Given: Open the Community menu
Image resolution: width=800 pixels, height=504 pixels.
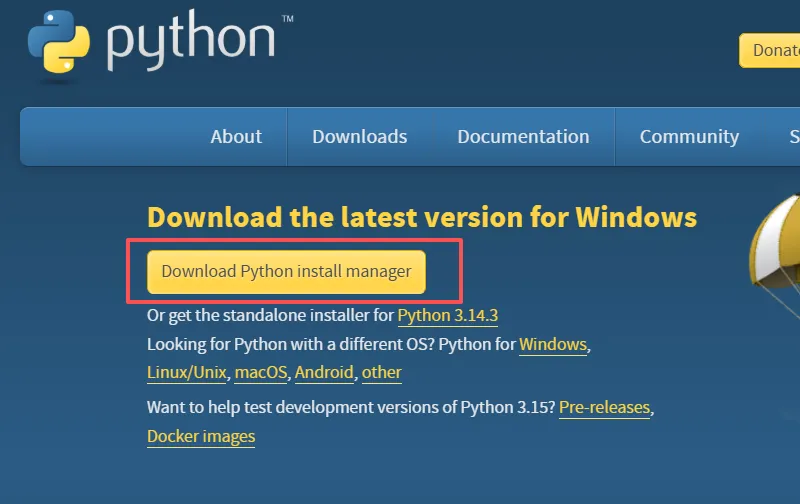Looking at the screenshot, I should tap(689, 137).
